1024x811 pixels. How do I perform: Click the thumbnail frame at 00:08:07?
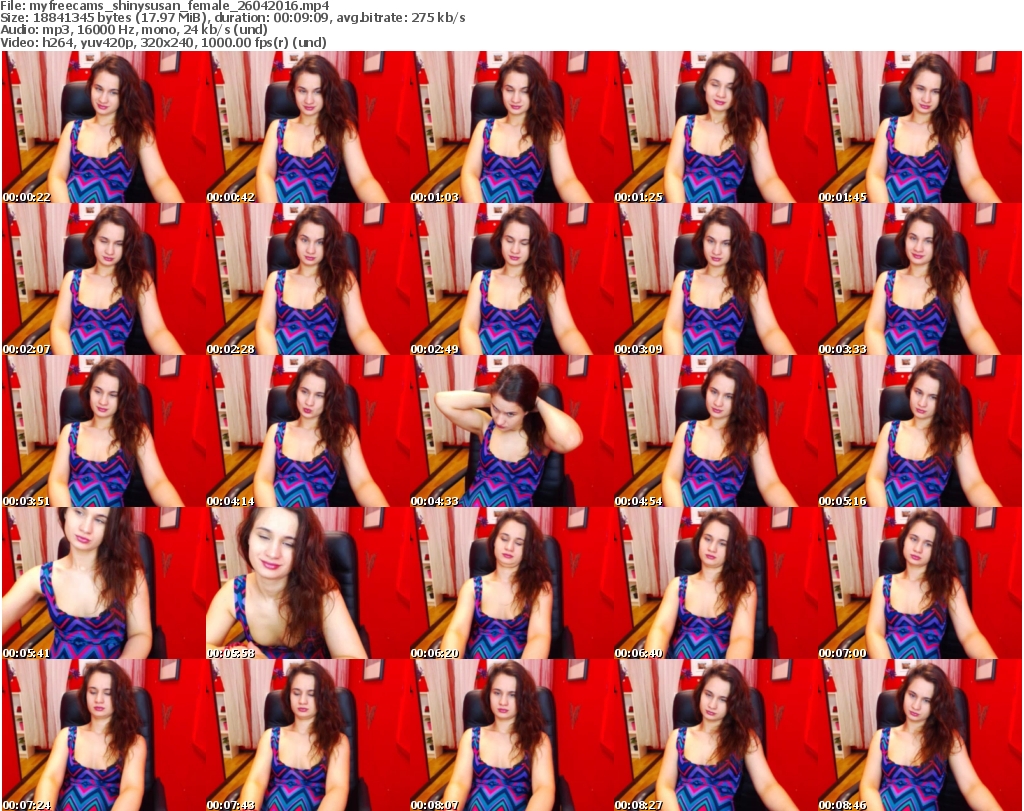coord(512,735)
